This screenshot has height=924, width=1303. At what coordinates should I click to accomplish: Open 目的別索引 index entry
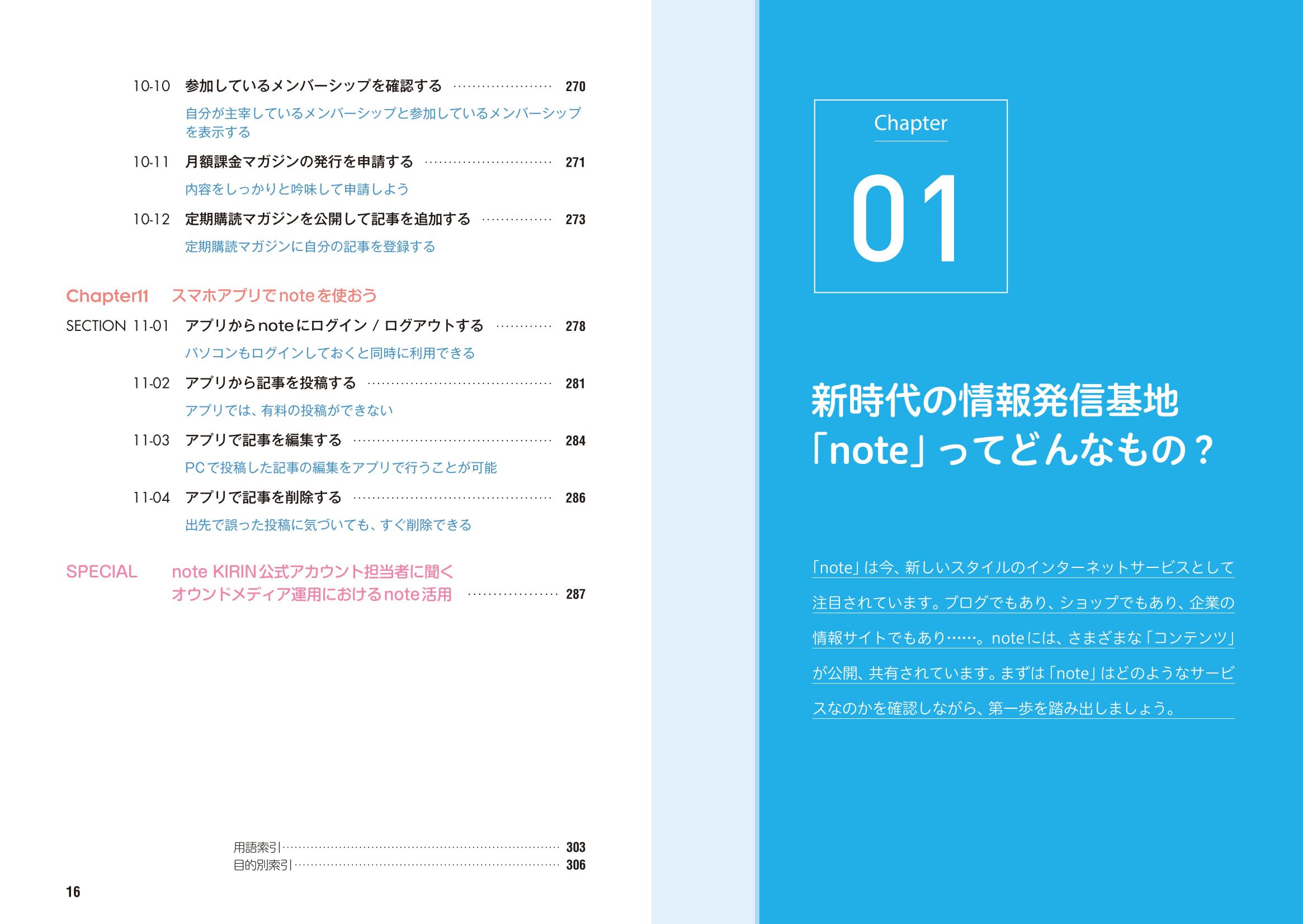coord(262,865)
